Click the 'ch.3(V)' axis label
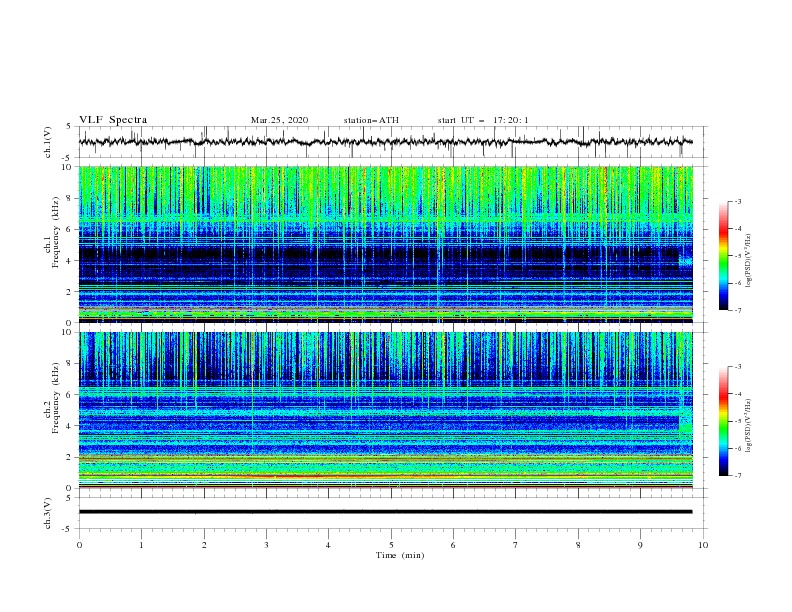The image size is (792, 612). (x=48, y=513)
